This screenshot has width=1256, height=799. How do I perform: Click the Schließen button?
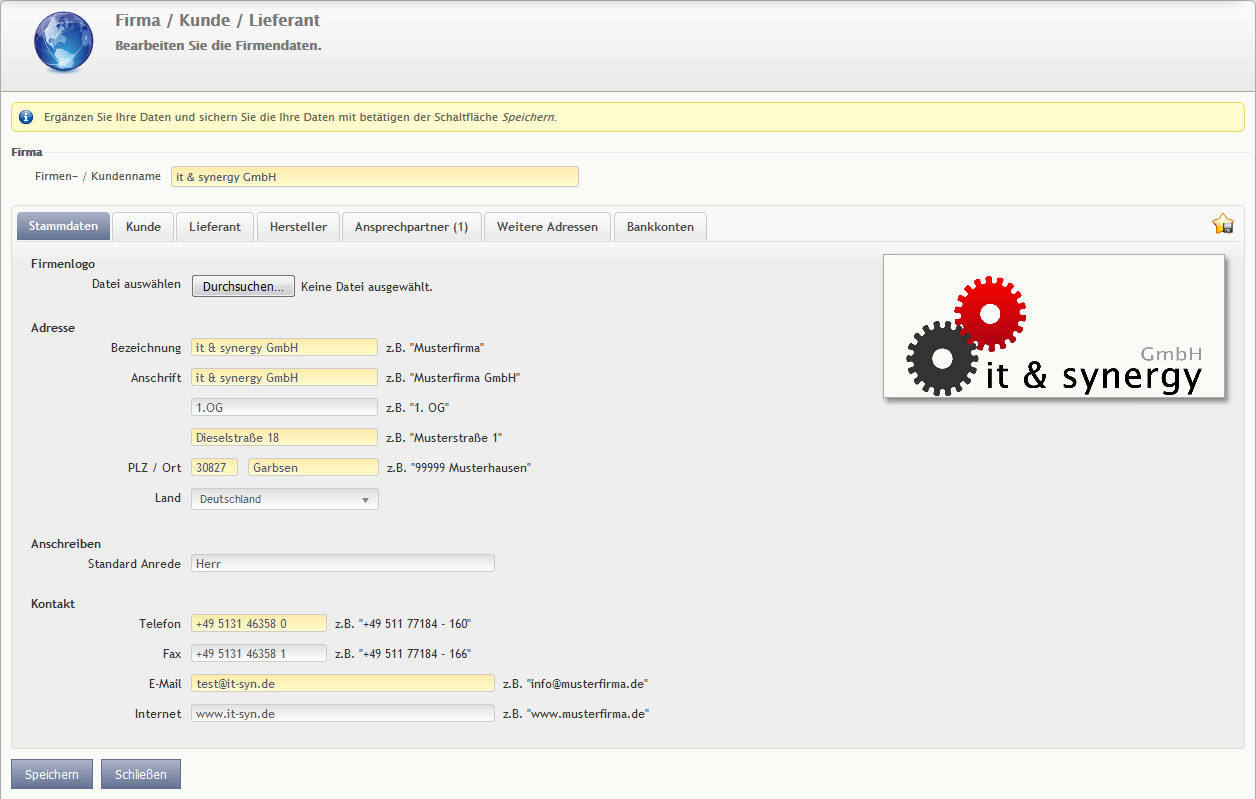(141, 774)
